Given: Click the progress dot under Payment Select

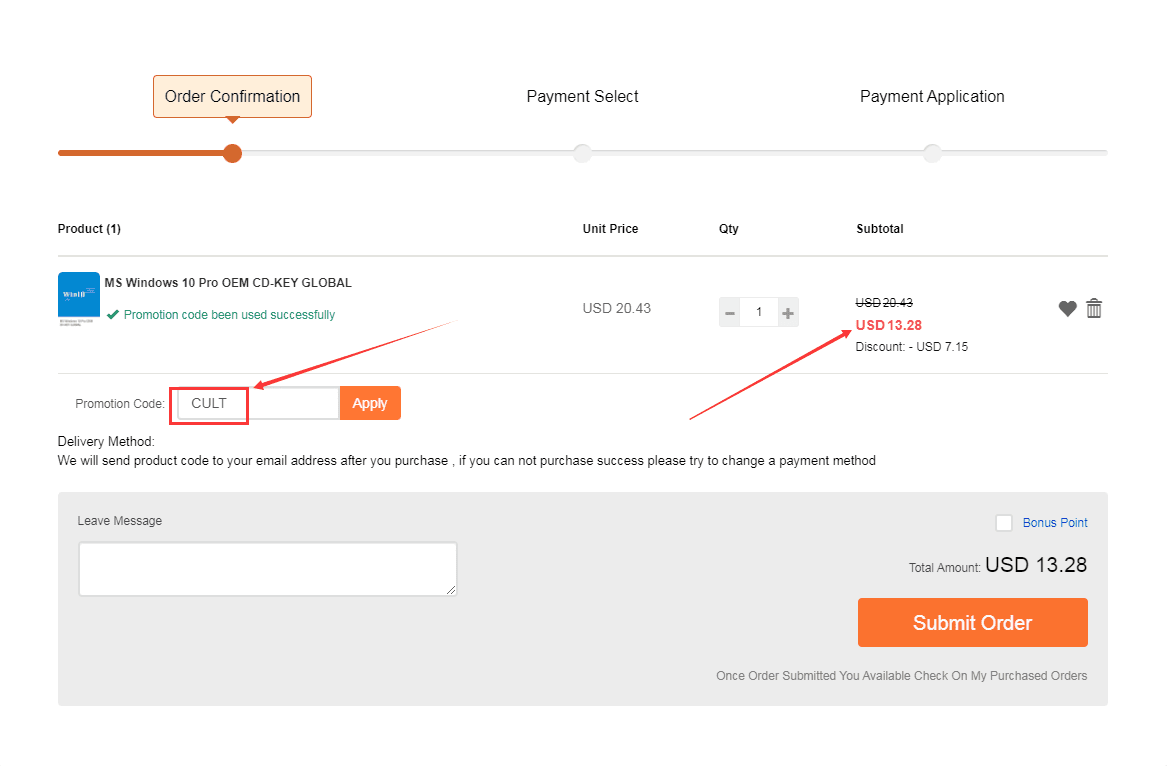Looking at the screenshot, I should [582, 153].
